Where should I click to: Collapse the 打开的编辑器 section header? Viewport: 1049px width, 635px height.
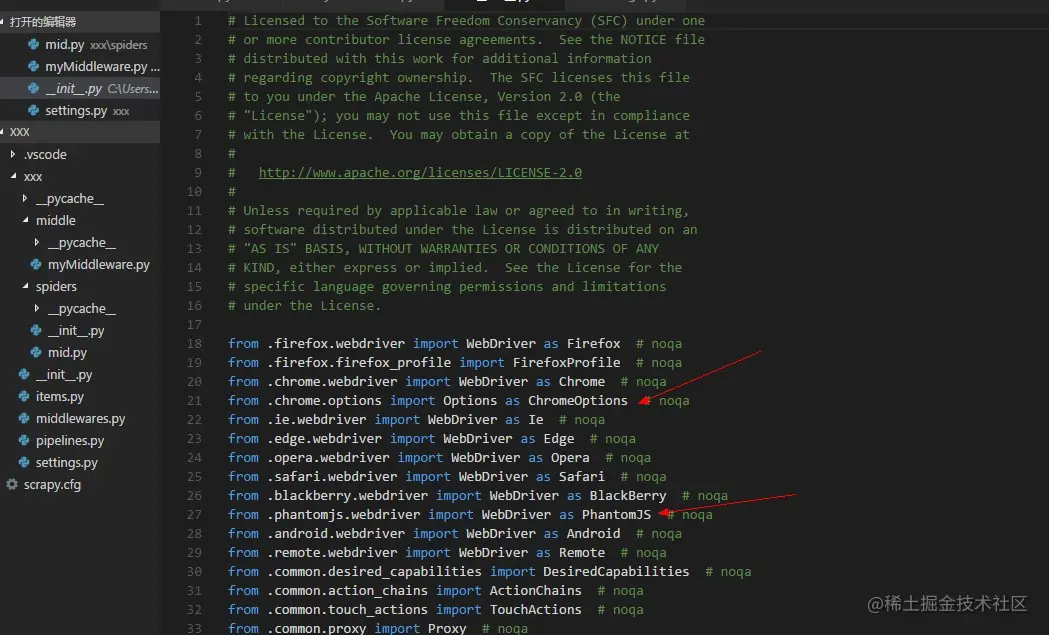[80, 22]
